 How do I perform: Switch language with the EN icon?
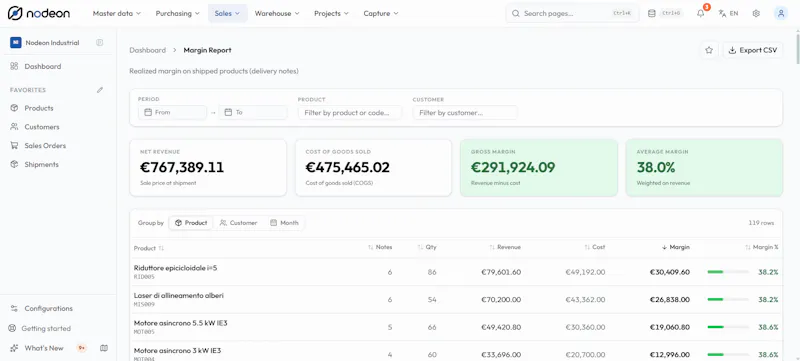pyautogui.click(x=728, y=14)
